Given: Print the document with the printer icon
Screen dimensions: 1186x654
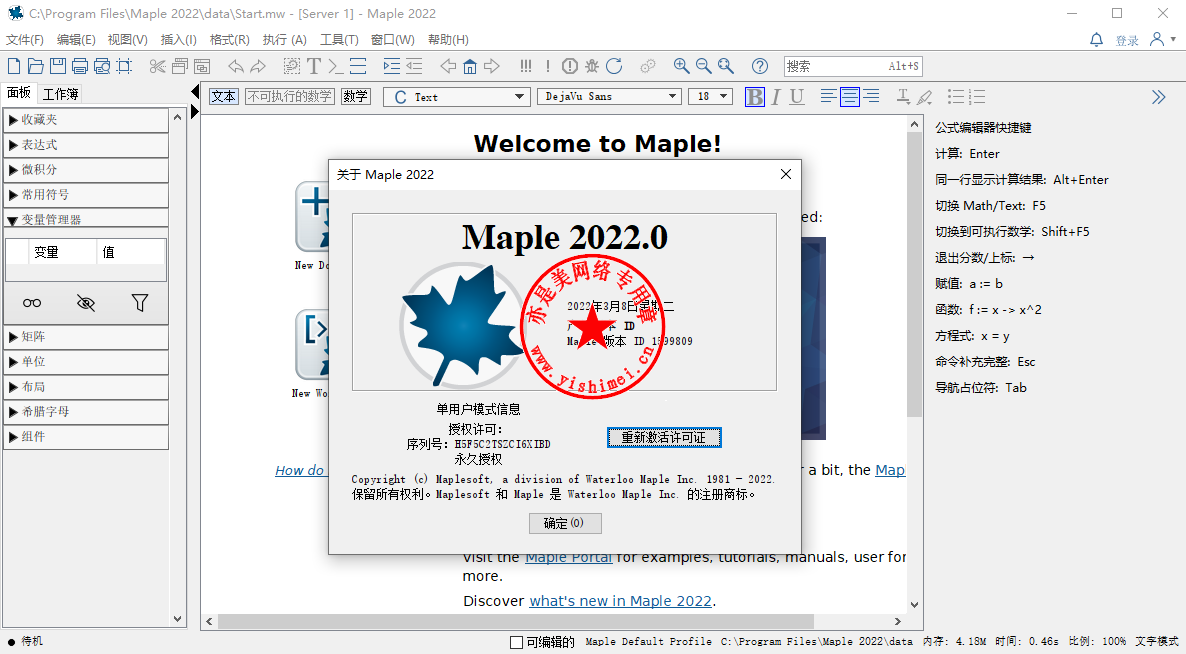Looking at the screenshot, I should 79,67.
